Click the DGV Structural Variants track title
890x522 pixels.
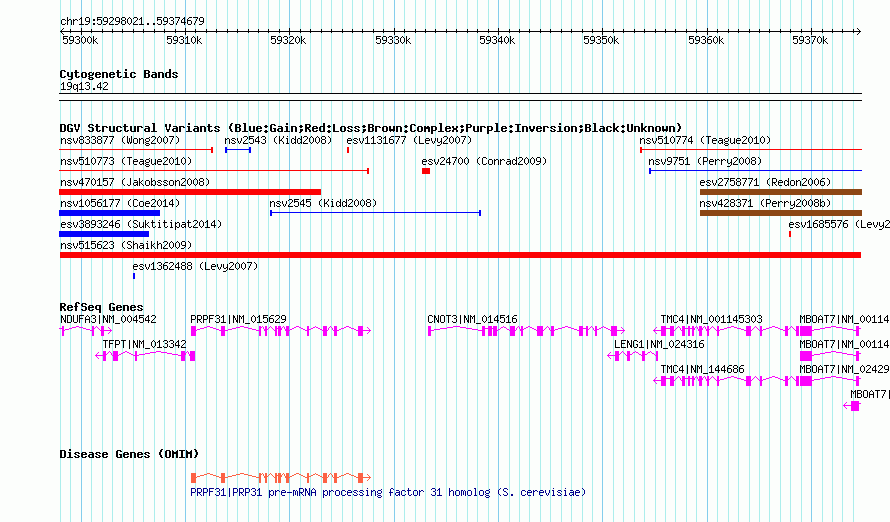tap(370, 128)
